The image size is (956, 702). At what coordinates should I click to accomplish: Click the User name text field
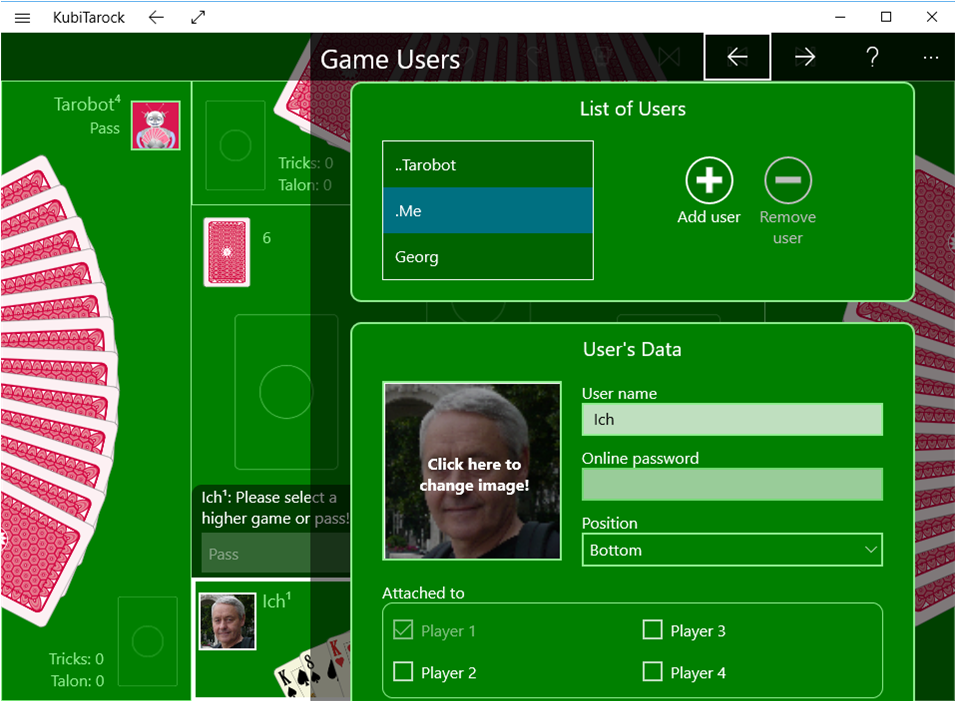click(x=731, y=420)
